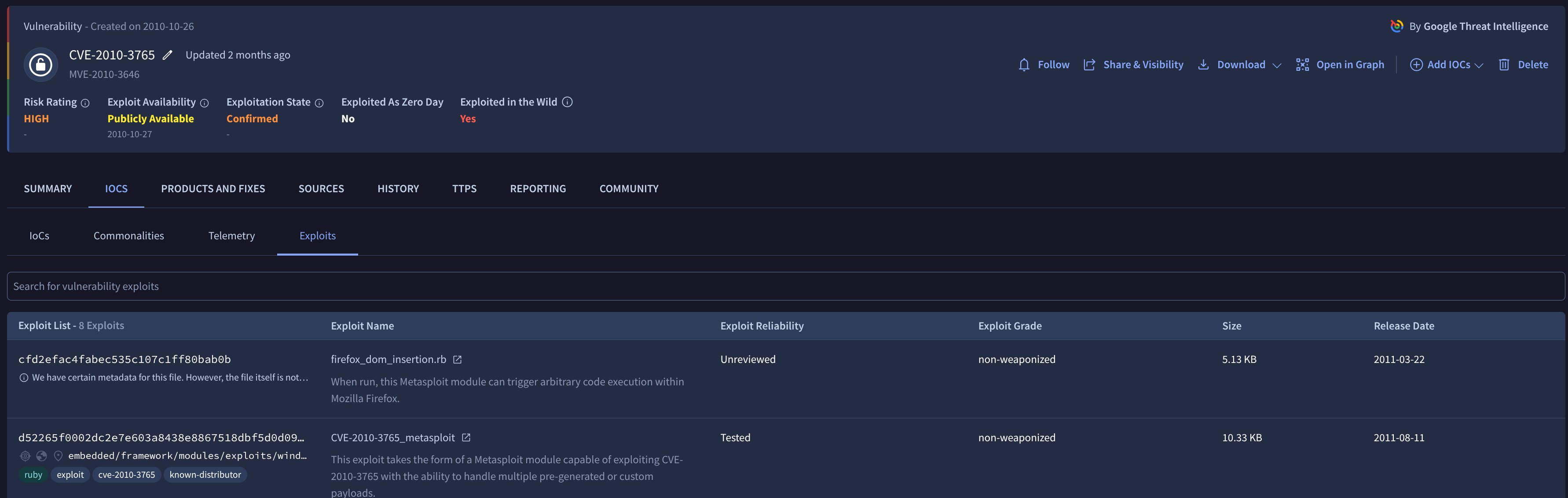Select the IOCS tab
The height and width of the screenshot is (498, 1568).
point(116,189)
